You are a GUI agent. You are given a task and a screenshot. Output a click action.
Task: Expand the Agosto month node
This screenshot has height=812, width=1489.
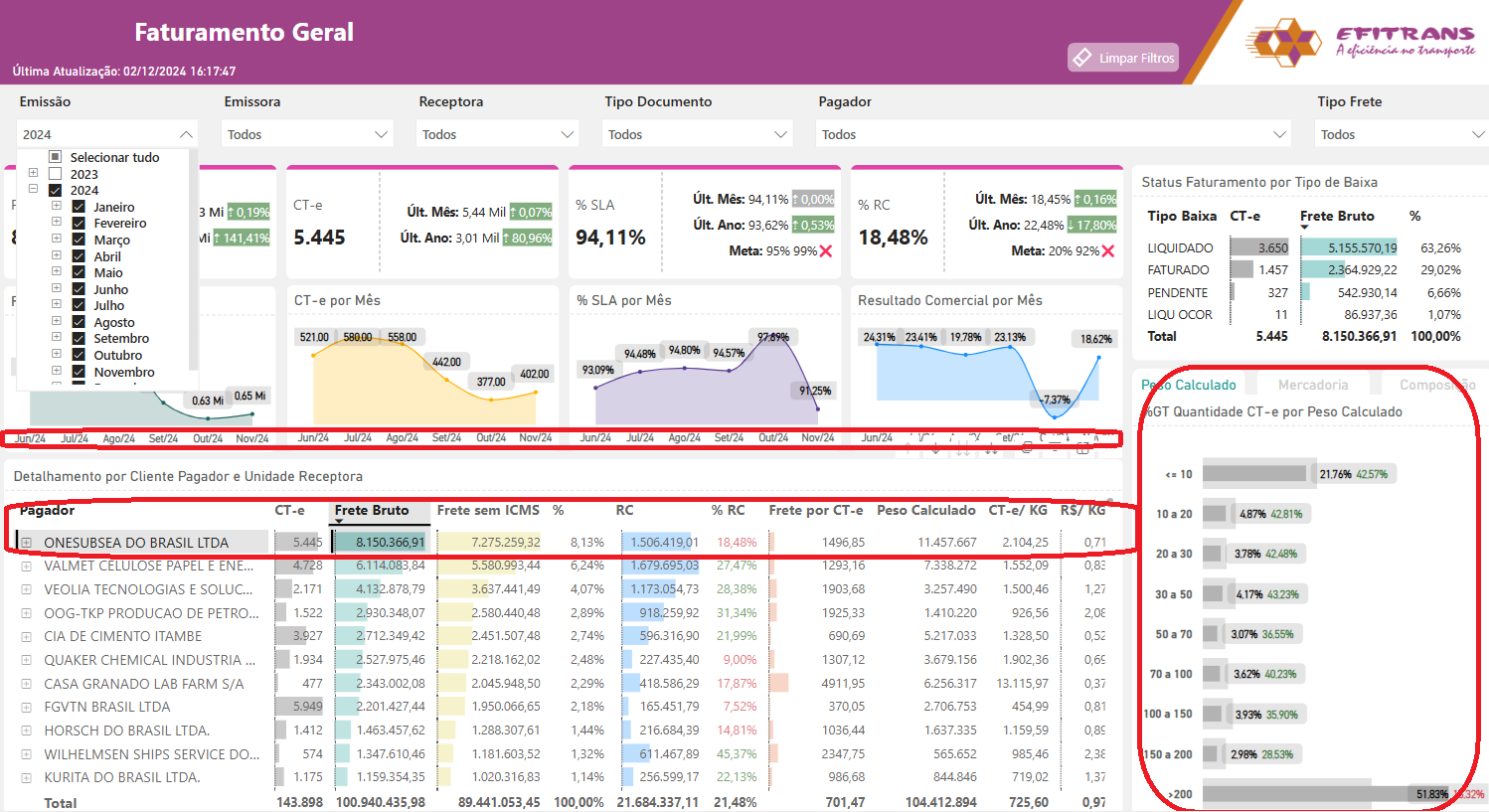pos(57,322)
